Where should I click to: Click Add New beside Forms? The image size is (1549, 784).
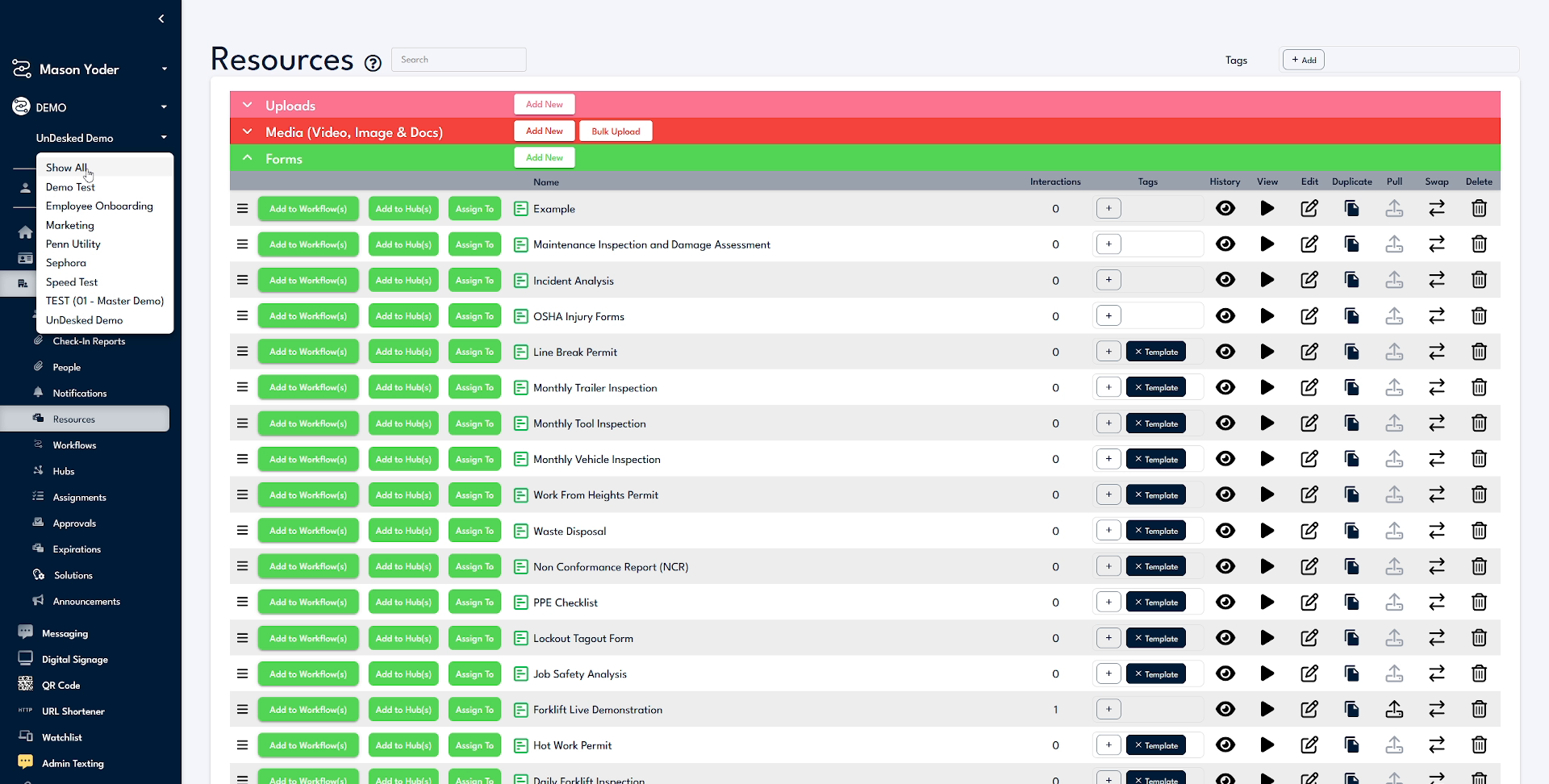coord(544,157)
